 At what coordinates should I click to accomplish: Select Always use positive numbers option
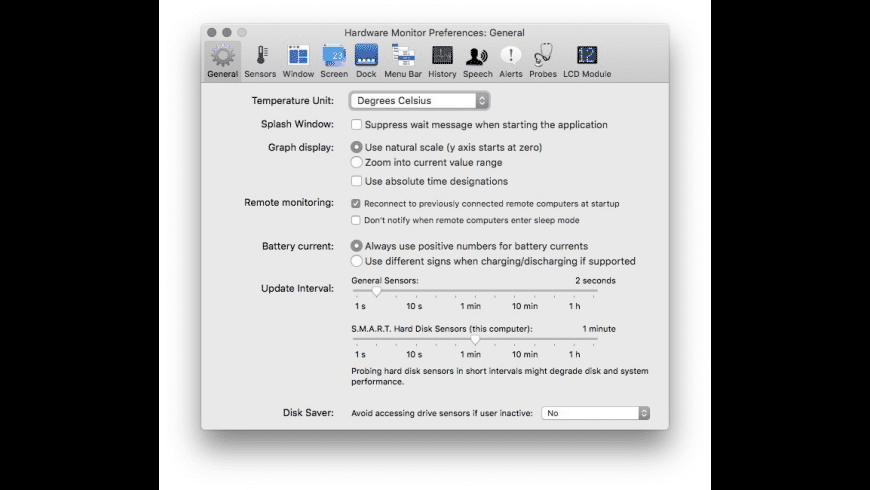click(x=356, y=246)
